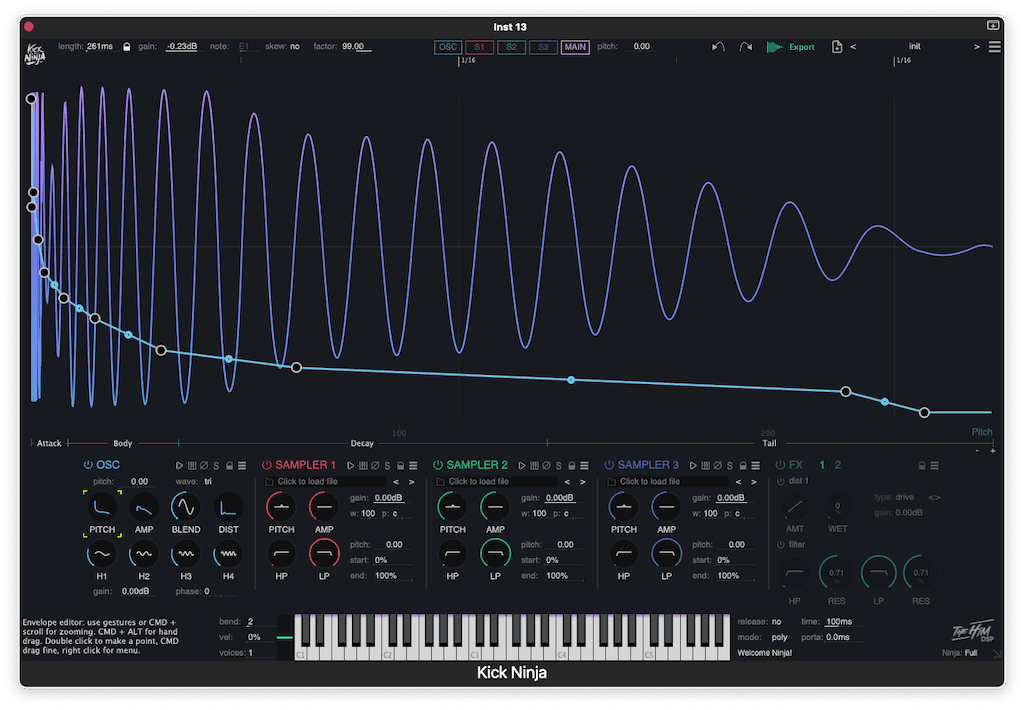The image size is (1024, 710).
Task: Toggle solo S button in OSC header
Action: pos(216,466)
